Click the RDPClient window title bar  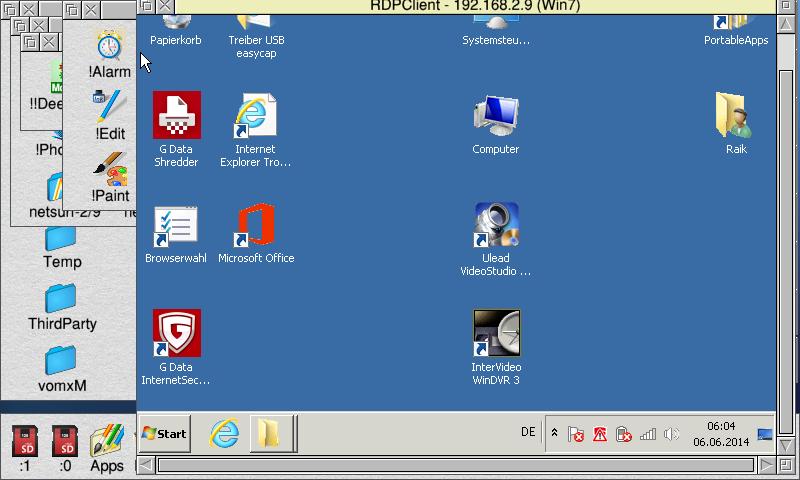coord(475,7)
